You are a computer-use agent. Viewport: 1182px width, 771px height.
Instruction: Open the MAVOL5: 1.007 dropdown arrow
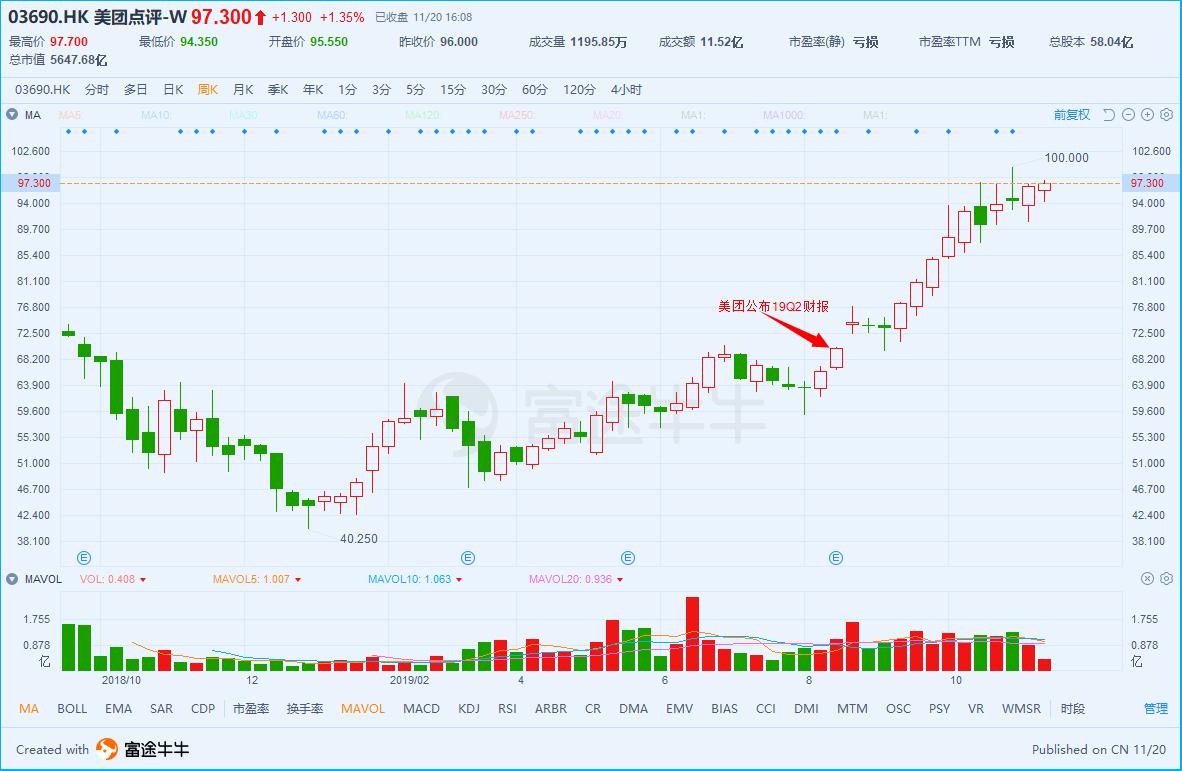click(298, 580)
